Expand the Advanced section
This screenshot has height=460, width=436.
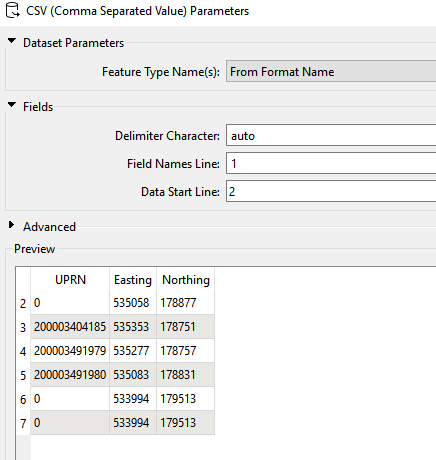click(x=11, y=225)
